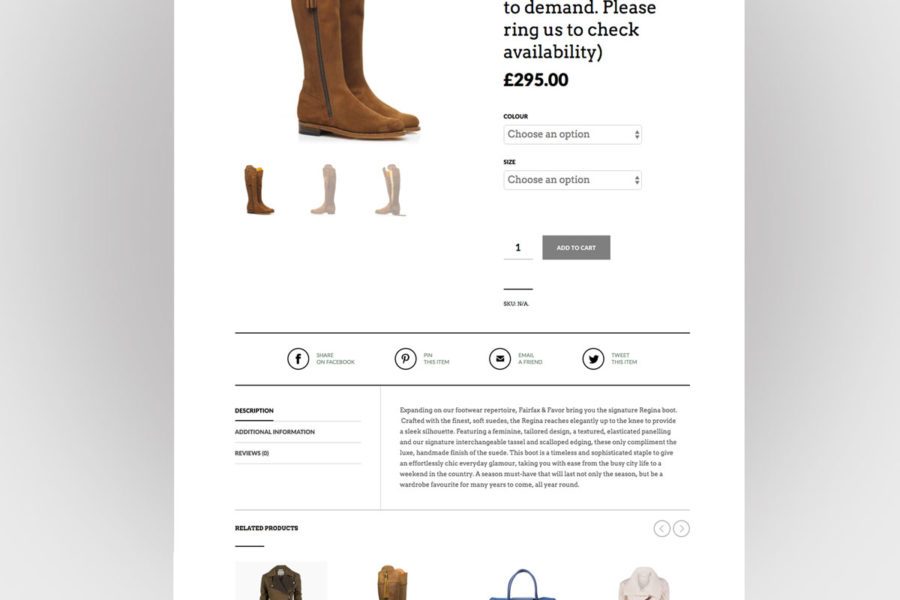Click the Twitter bird icon

point(593,359)
